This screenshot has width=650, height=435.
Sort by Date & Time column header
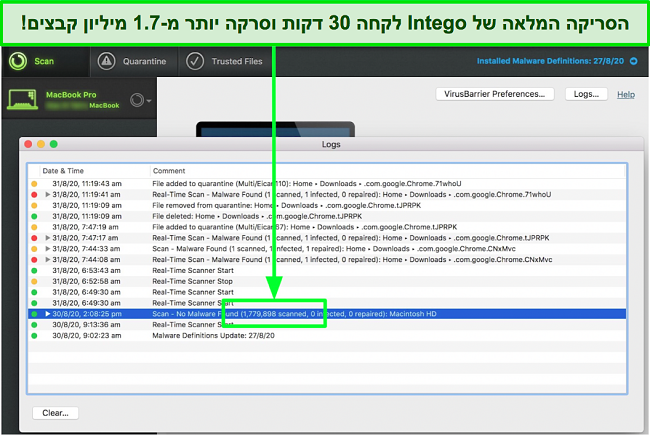click(x=63, y=171)
